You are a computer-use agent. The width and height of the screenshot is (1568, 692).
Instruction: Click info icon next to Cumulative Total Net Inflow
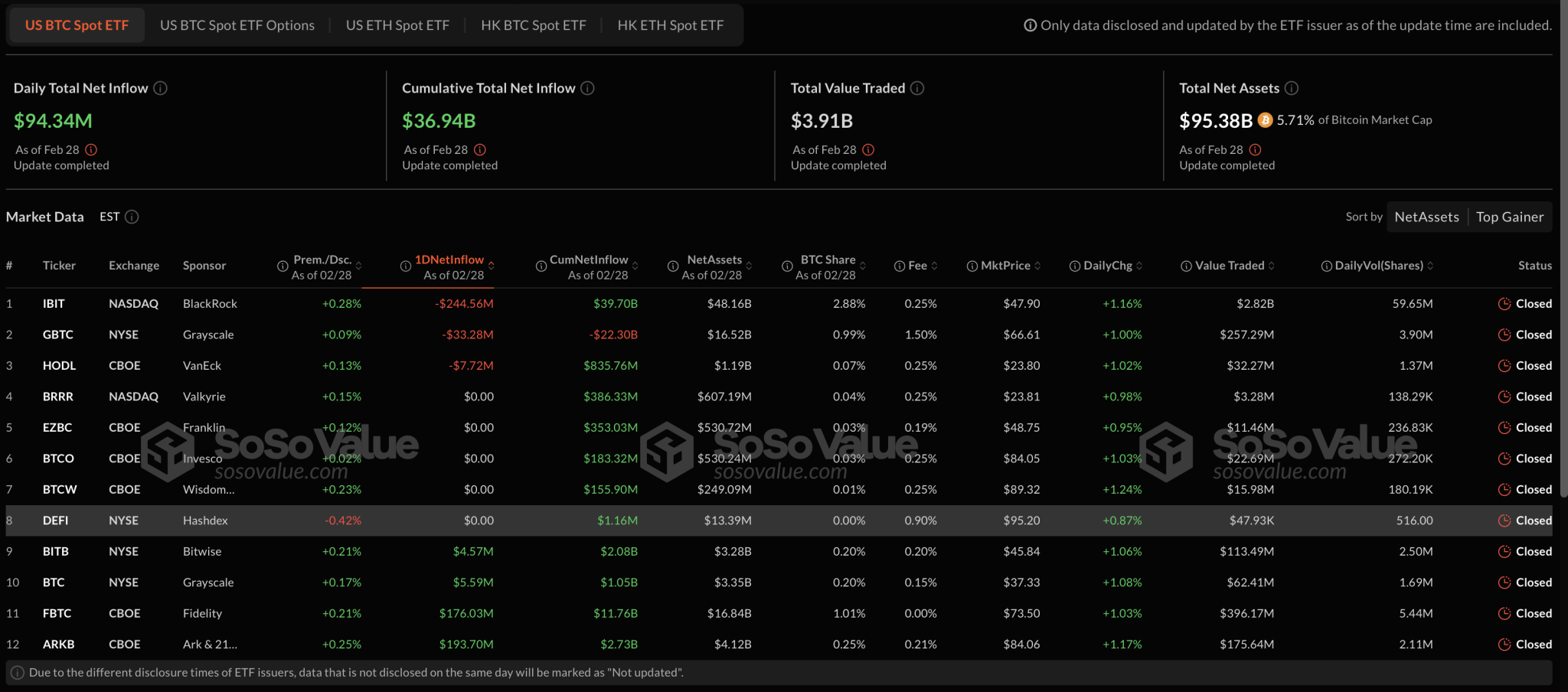click(x=587, y=88)
